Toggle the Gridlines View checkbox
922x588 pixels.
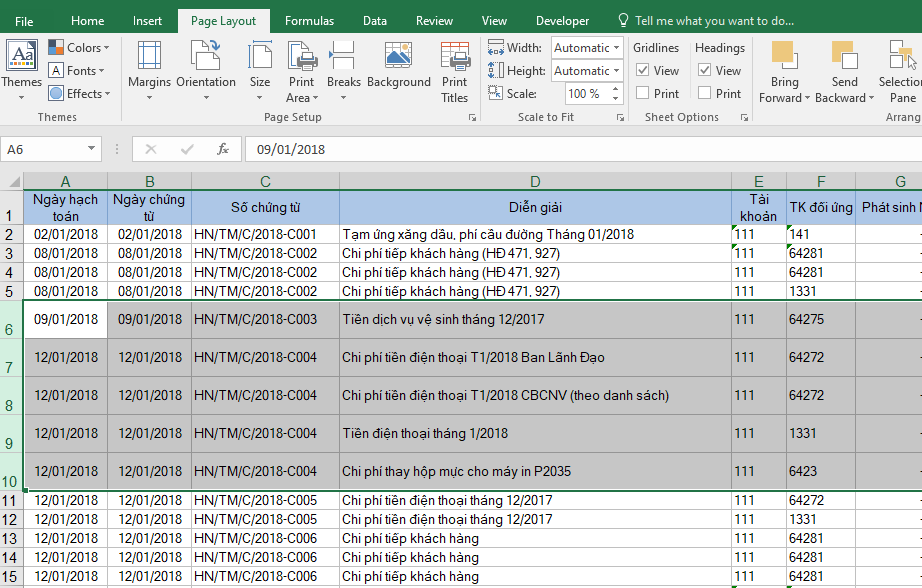click(x=643, y=71)
